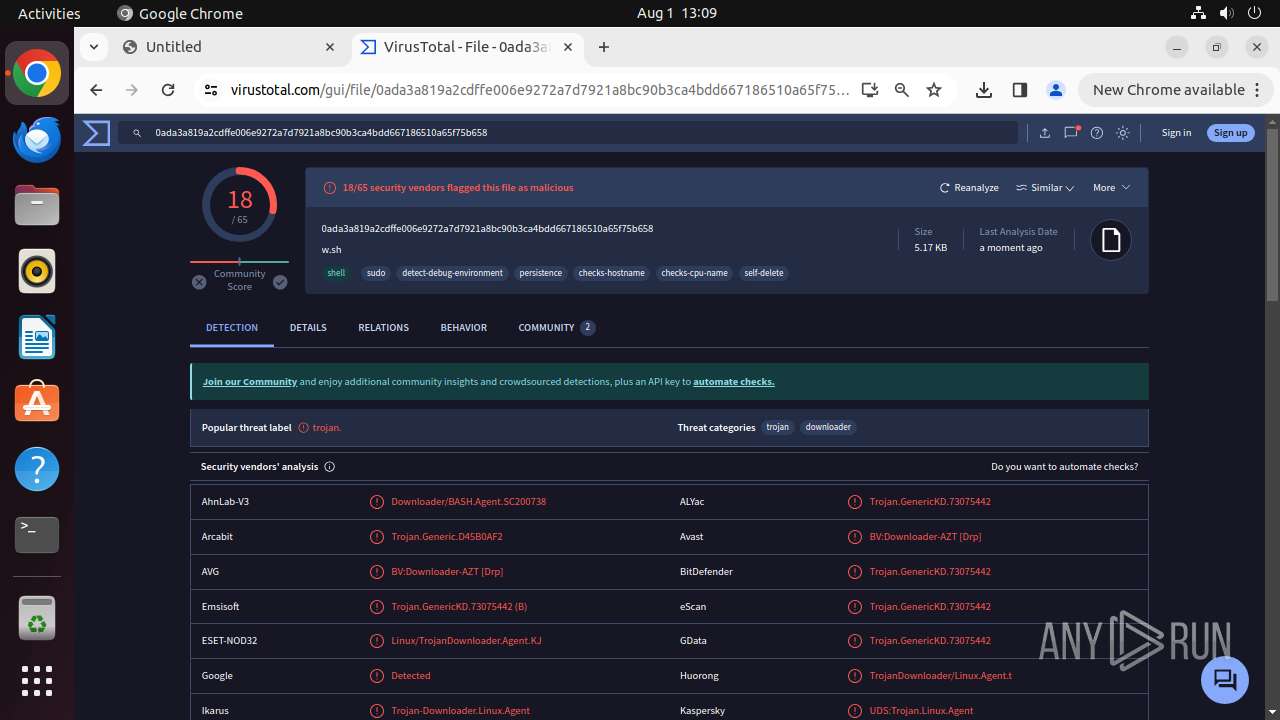Click the checks-hostname tag

click(612, 273)
